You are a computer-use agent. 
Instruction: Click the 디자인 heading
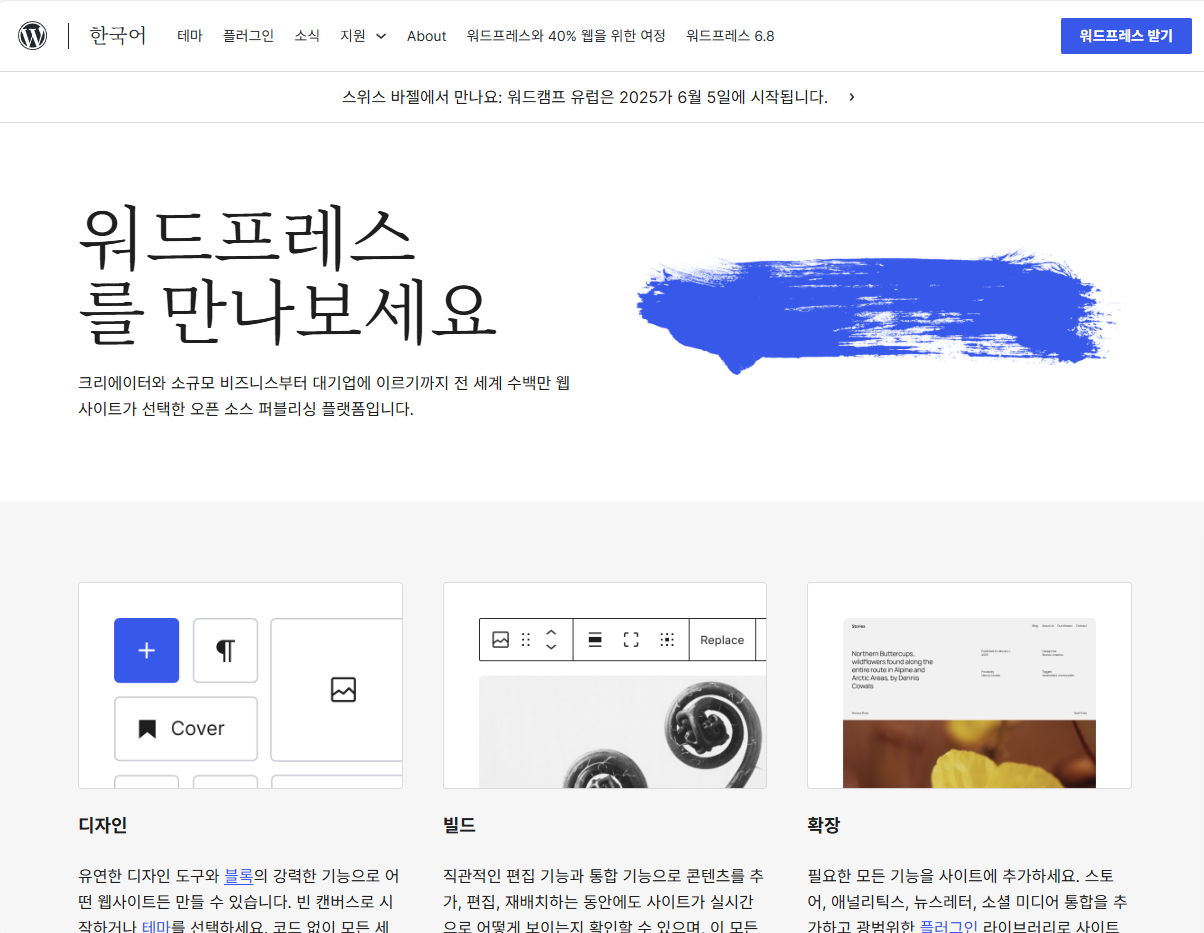[103, 826]
